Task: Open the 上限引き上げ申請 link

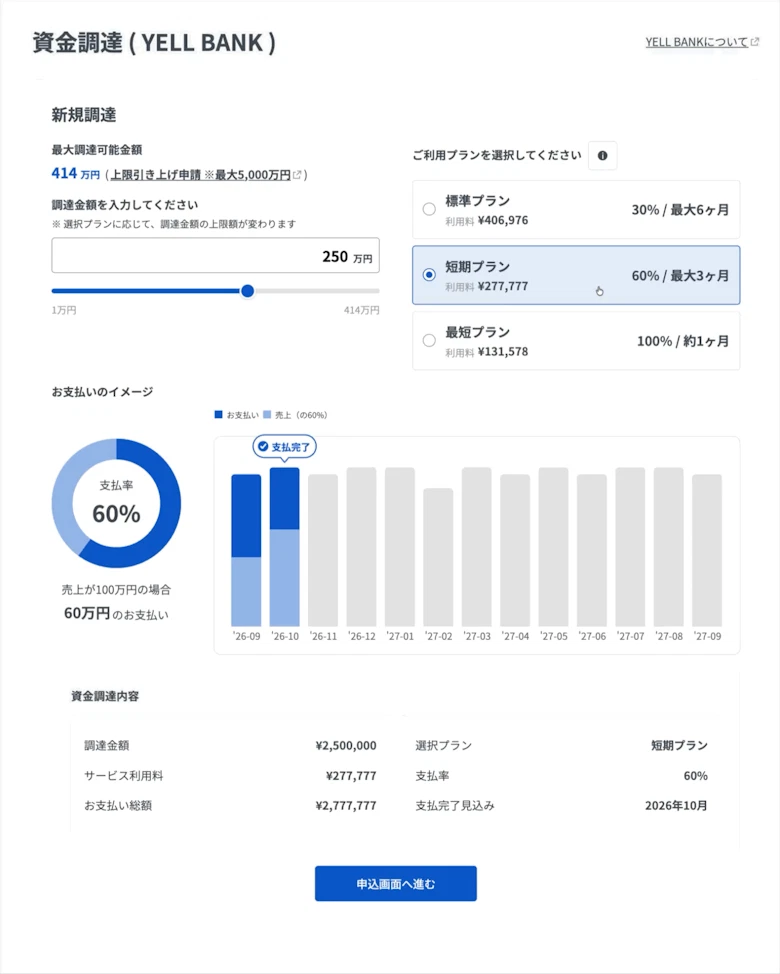Action: point(155,175)
